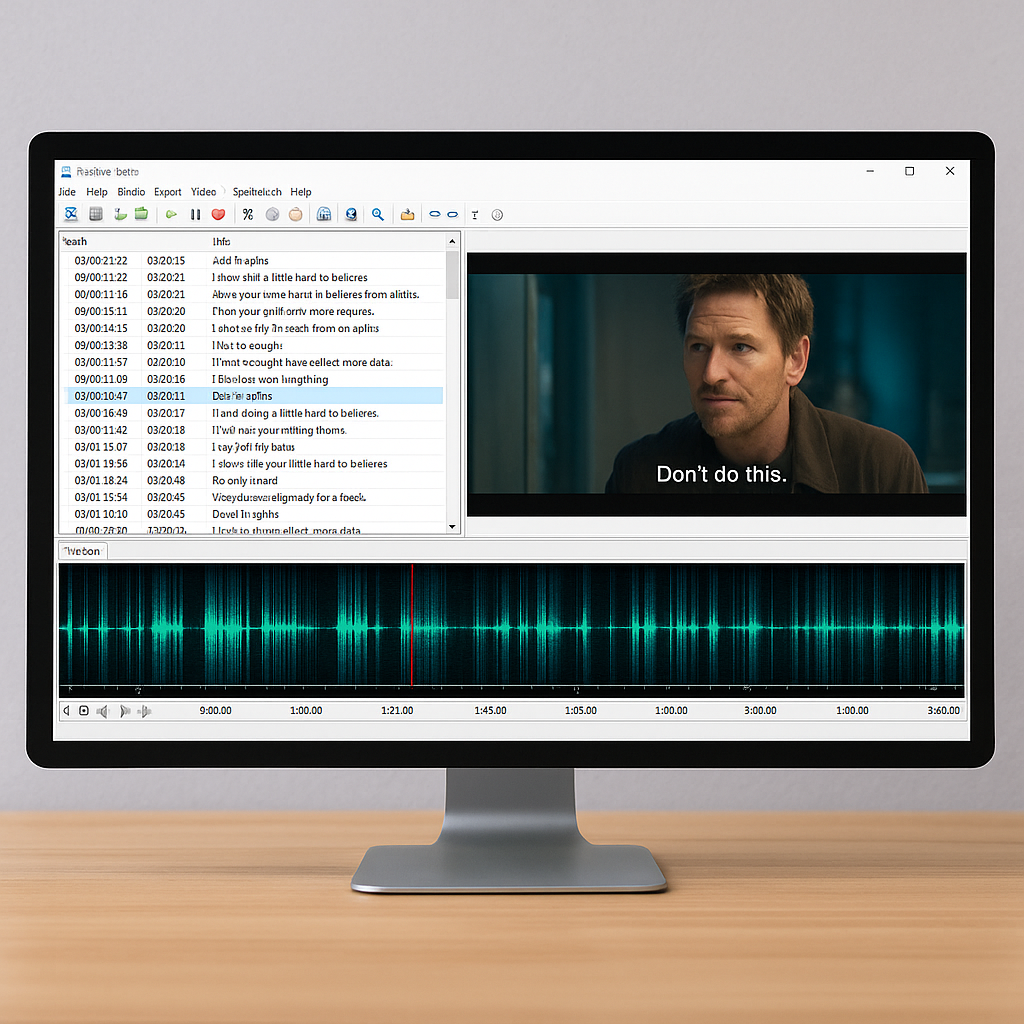This screenshot has width=1024, height=1024.
Task: Select the row 'Dovel In sghhs'
Action: point(255,515)
